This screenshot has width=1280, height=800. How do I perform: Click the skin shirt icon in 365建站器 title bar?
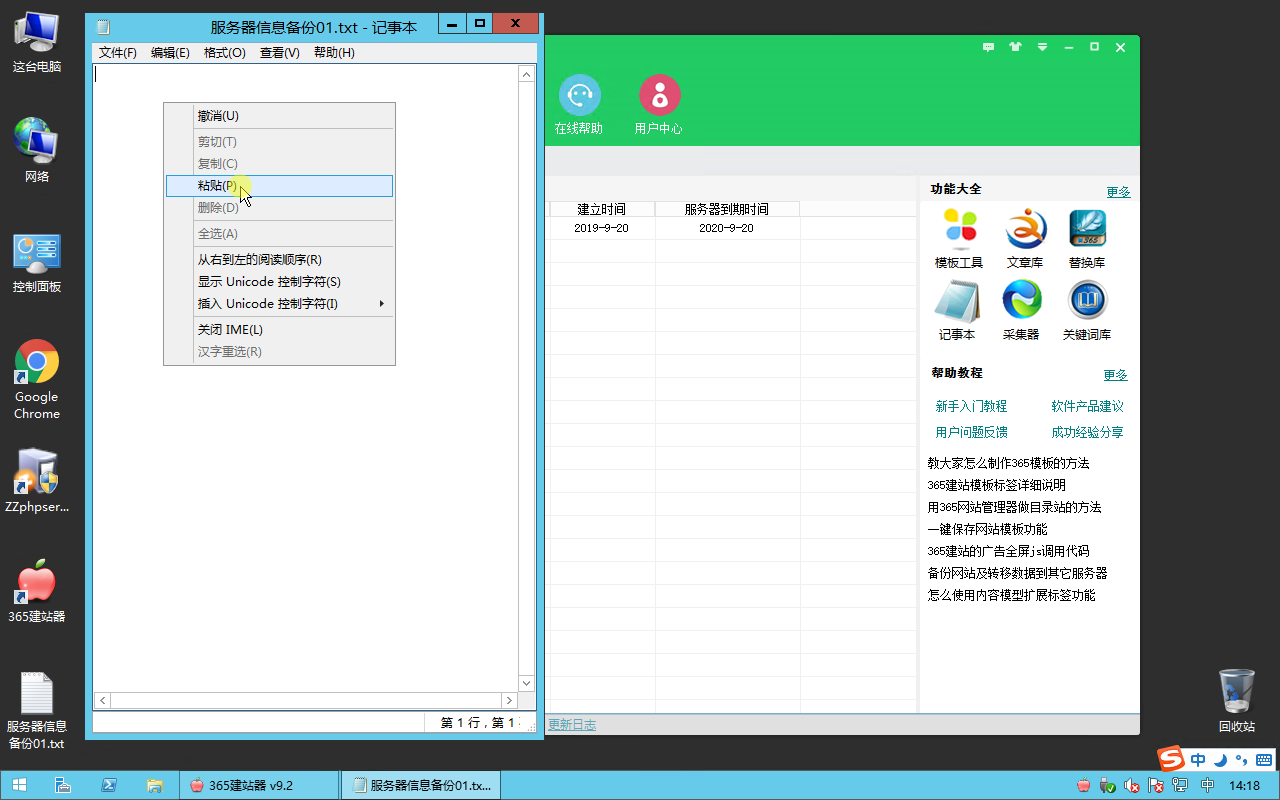tap(1016, 47)
